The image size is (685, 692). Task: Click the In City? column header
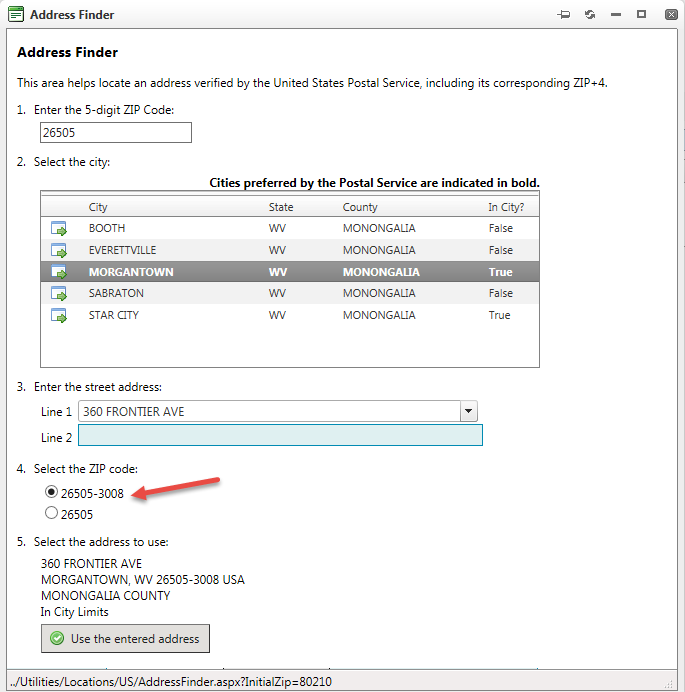tap(506, 207)
